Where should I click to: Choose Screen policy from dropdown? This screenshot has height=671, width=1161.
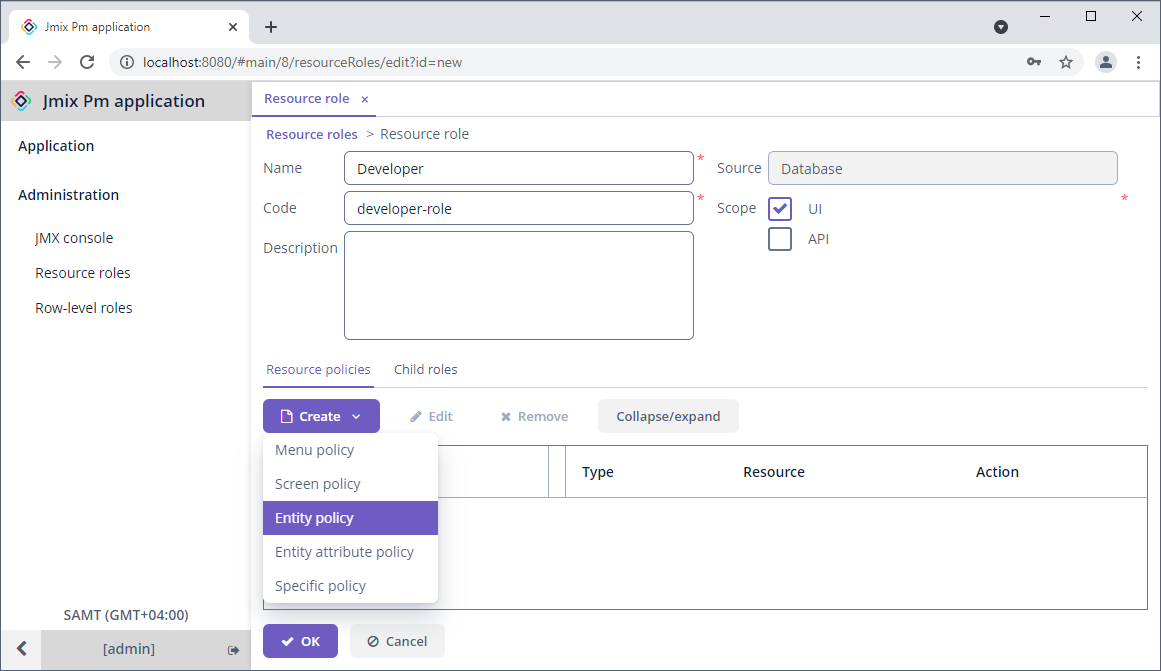pyautogui.click(x=350, y=484)
